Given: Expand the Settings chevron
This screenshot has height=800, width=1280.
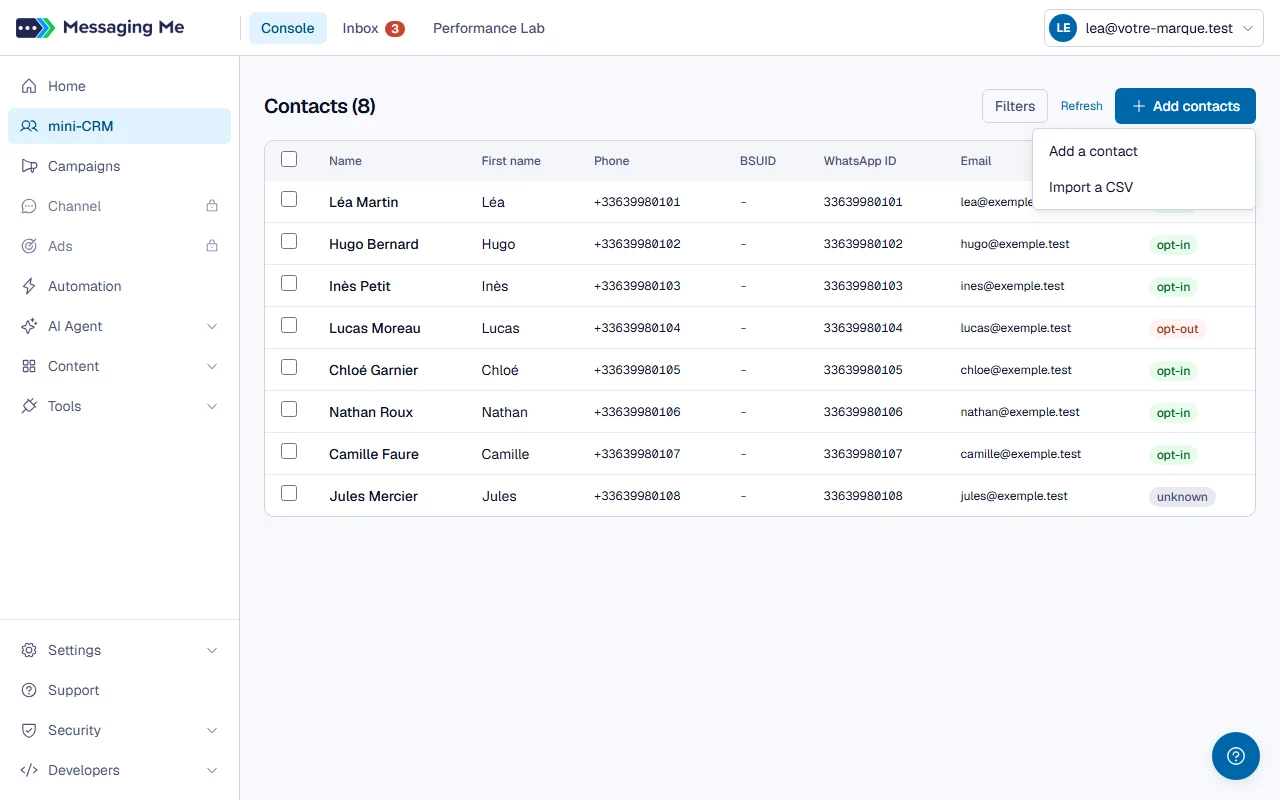Looking at the screenshot, I should point(212,650).
